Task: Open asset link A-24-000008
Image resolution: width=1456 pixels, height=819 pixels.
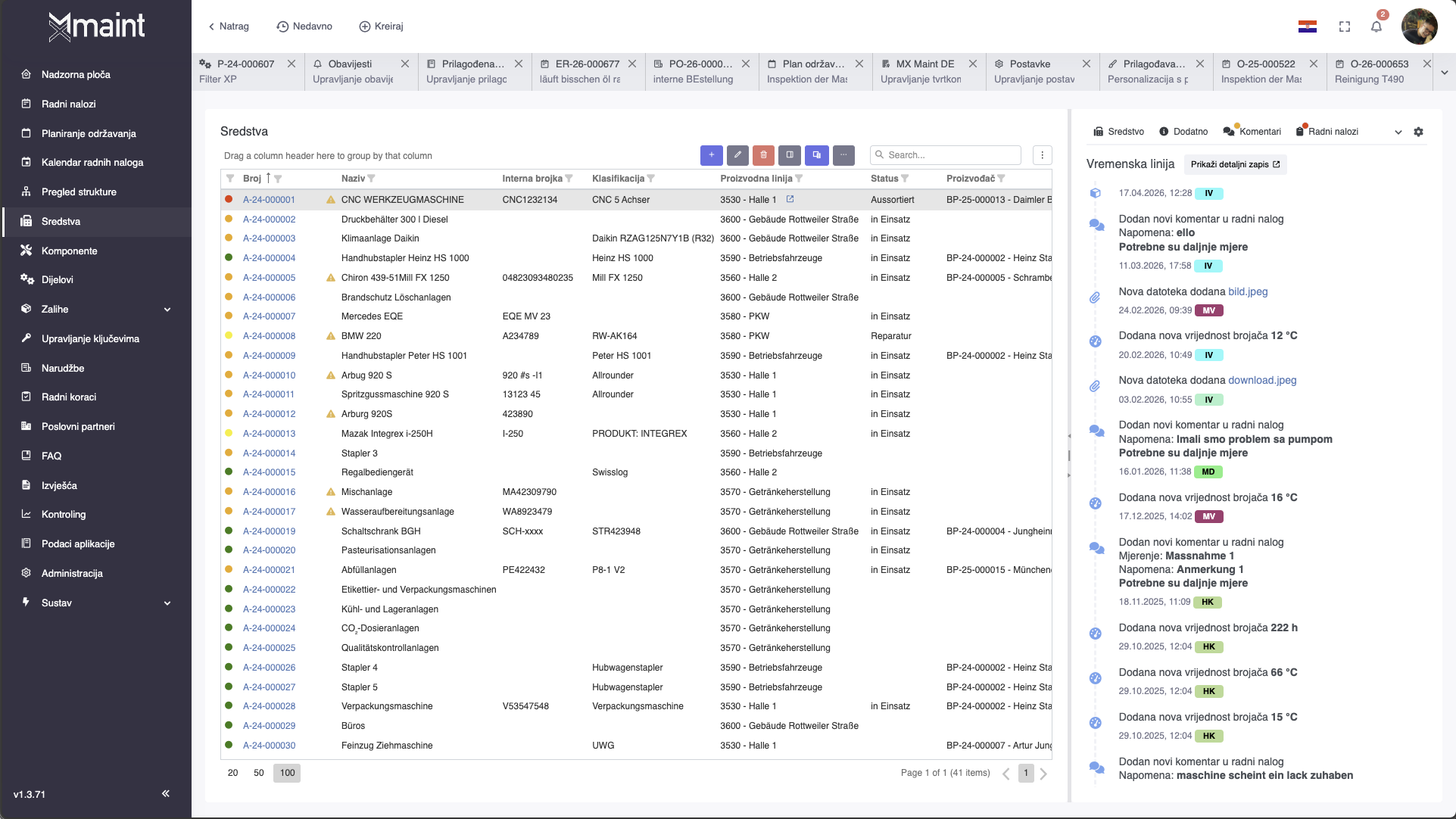Action: pos(269,336)
